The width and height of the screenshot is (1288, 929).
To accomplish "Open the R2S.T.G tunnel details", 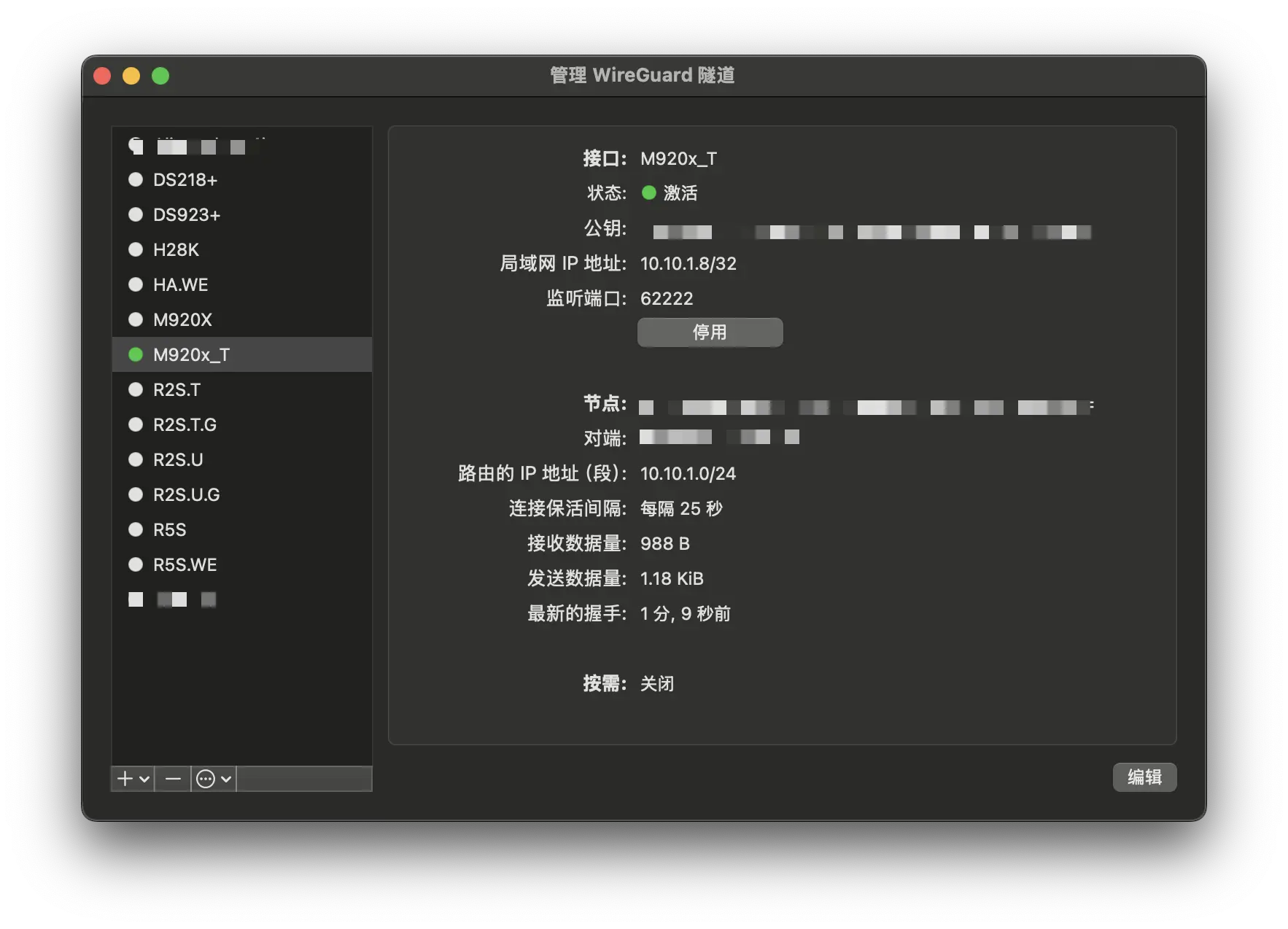I will coord(185,424).
